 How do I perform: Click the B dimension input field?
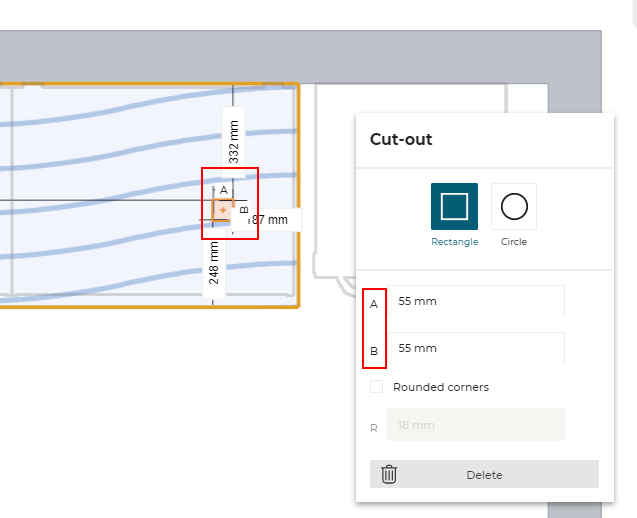coord(476,348)
